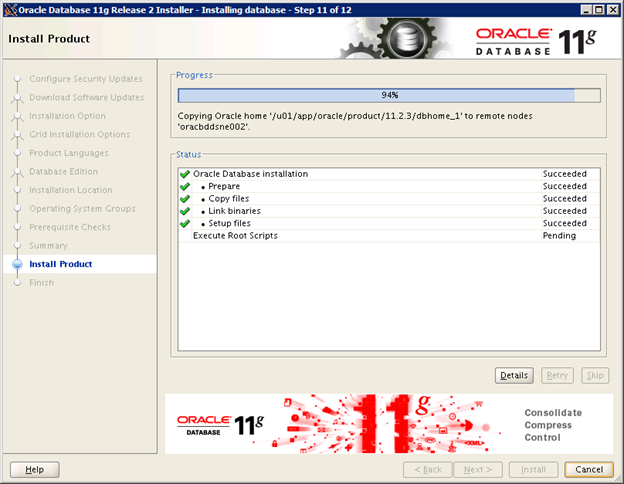Click the 94% progress bar

point(389,95)
